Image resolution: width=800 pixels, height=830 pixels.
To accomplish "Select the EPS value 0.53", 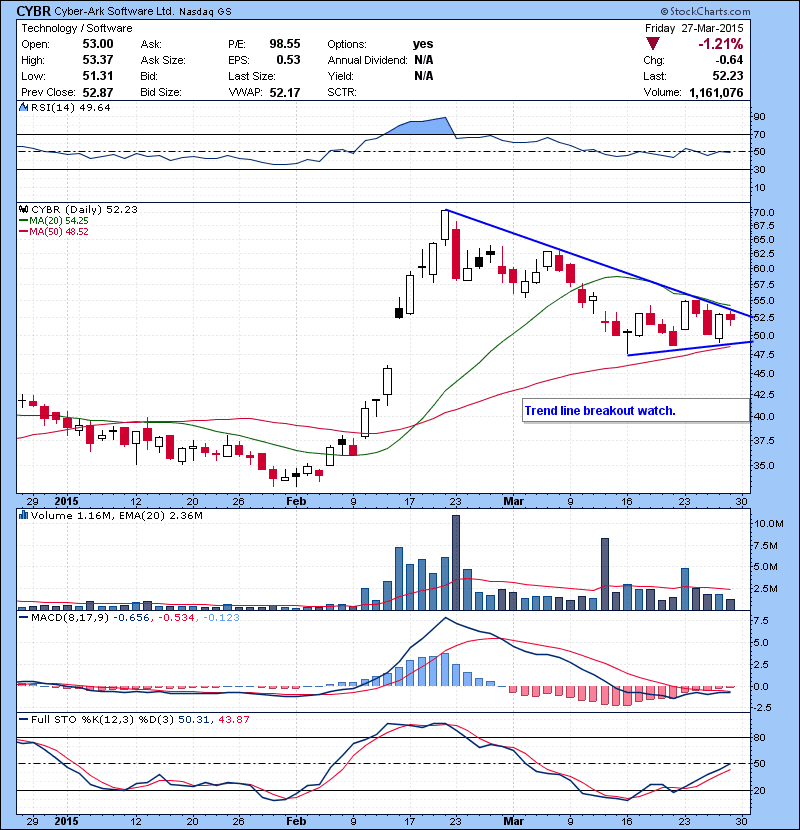I will pyautogui.click(x=289, y=60).
